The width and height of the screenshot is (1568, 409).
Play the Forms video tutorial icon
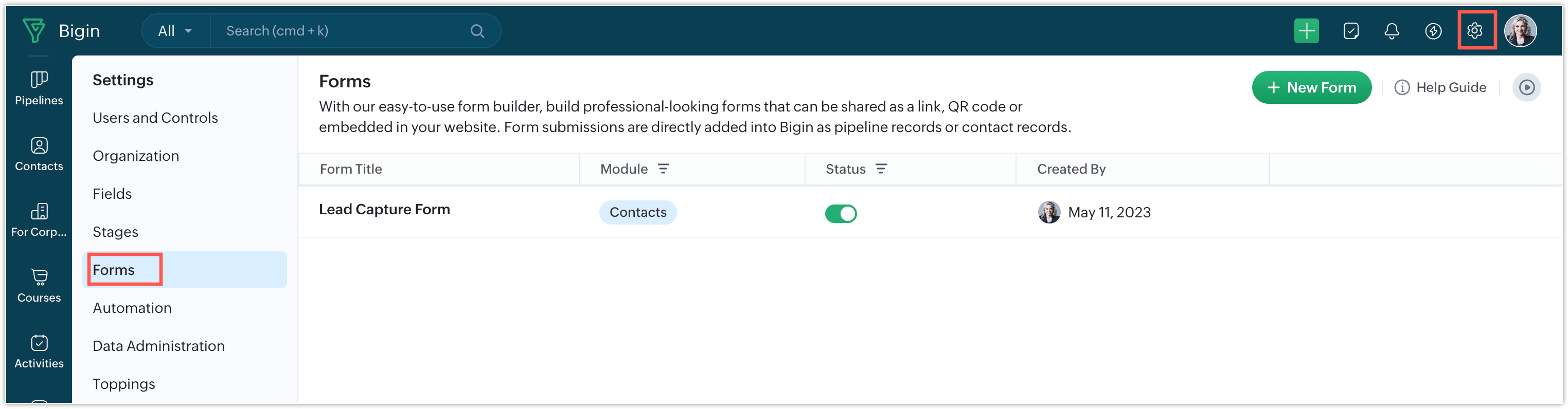click(x=1527, y=87)
